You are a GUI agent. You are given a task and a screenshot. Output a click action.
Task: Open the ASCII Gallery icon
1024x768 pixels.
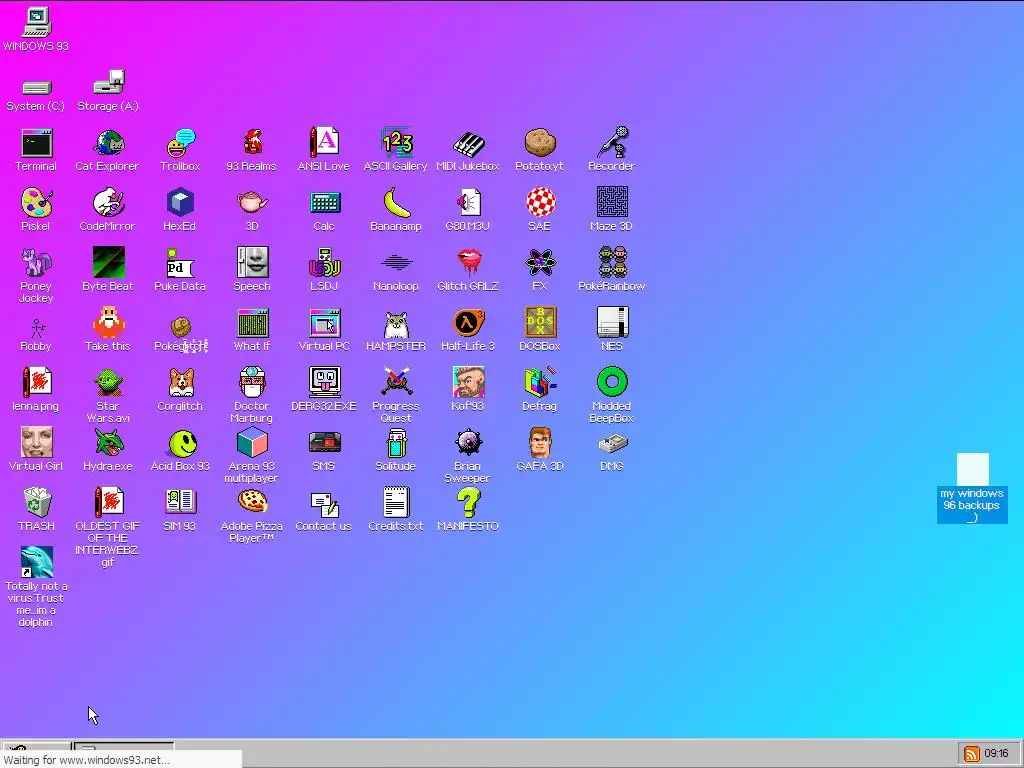[x=396, y=143]
